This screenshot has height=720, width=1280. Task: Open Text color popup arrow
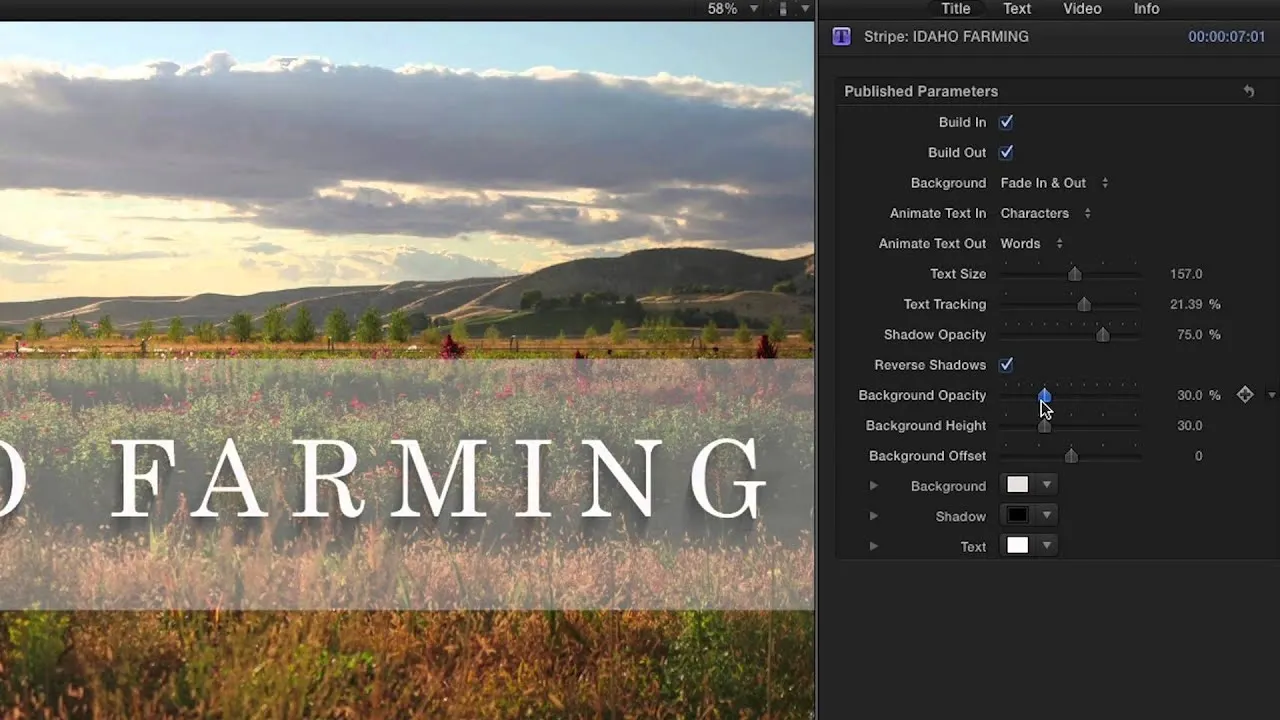pyautogui.click(x=1047, y=546)
